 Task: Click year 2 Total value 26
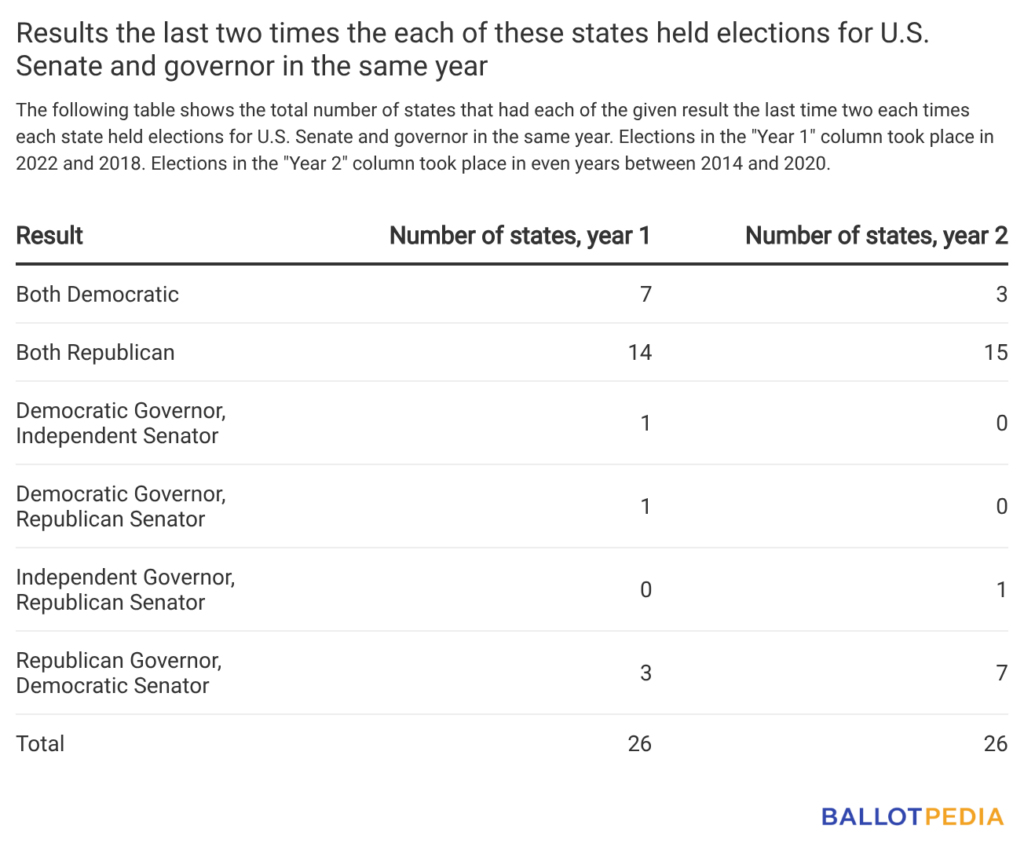point(994,743)
